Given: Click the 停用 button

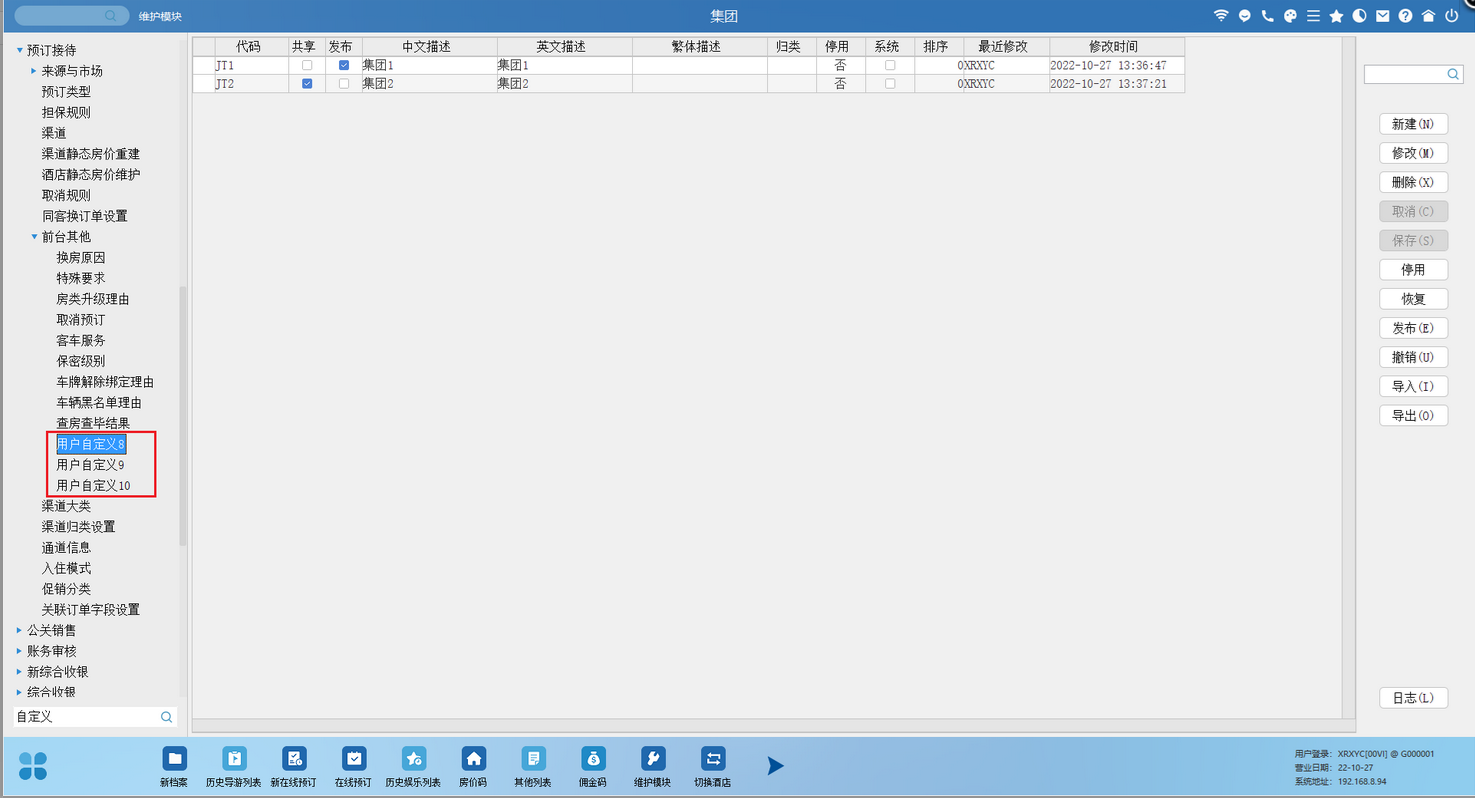Looking at the screenshot, I should point(1413,270).
